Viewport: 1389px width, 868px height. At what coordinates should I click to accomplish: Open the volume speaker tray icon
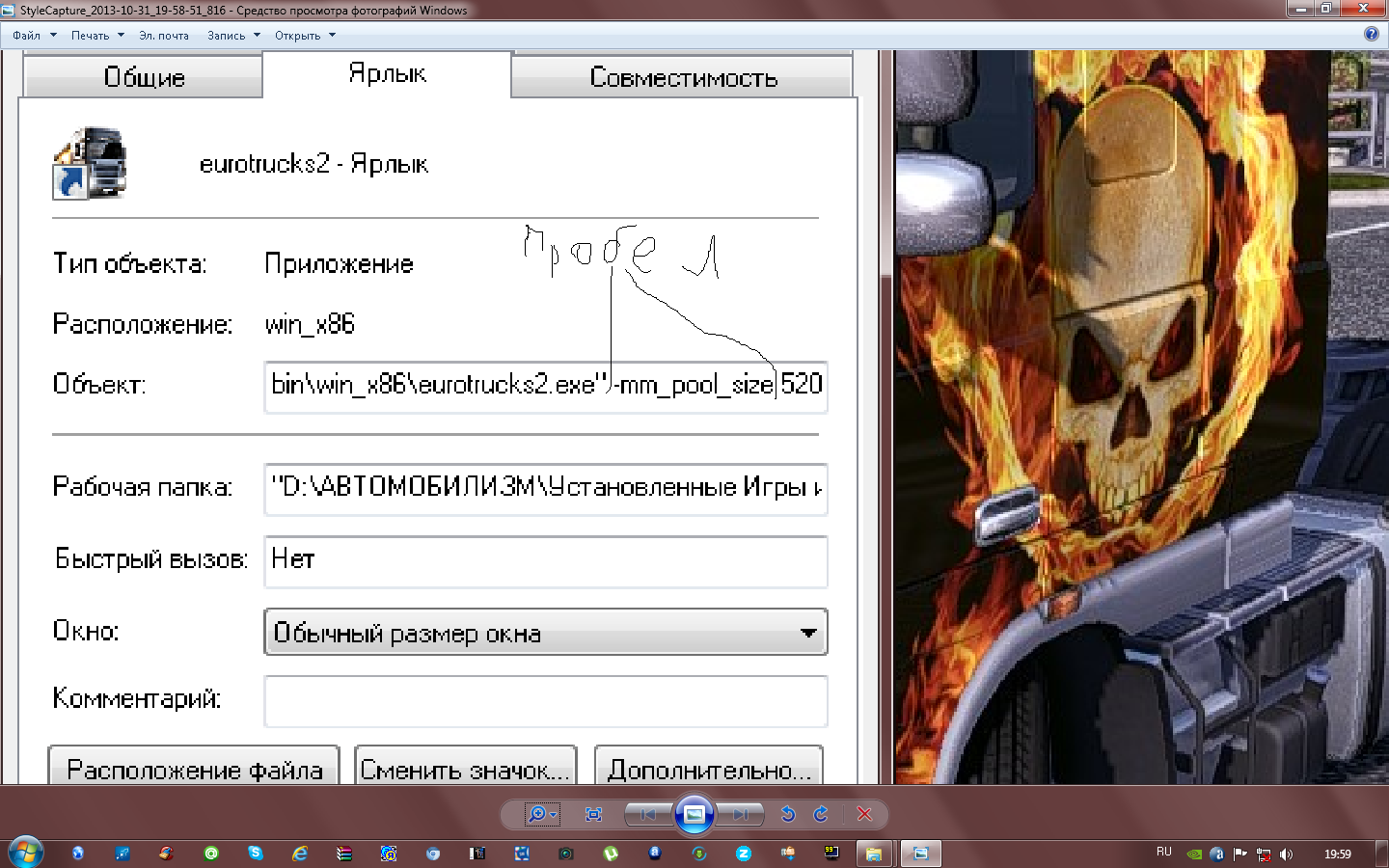pyautogui.click(x=1287, y=854)
